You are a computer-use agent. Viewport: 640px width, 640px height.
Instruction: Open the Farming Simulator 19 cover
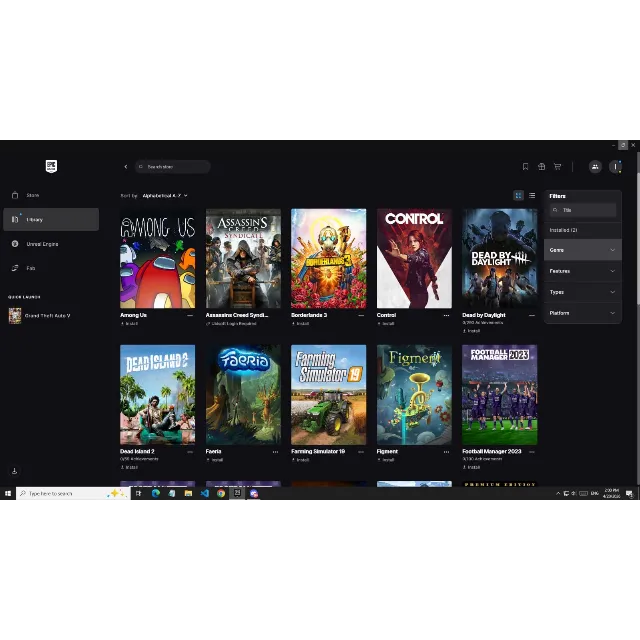click(329, 395)
